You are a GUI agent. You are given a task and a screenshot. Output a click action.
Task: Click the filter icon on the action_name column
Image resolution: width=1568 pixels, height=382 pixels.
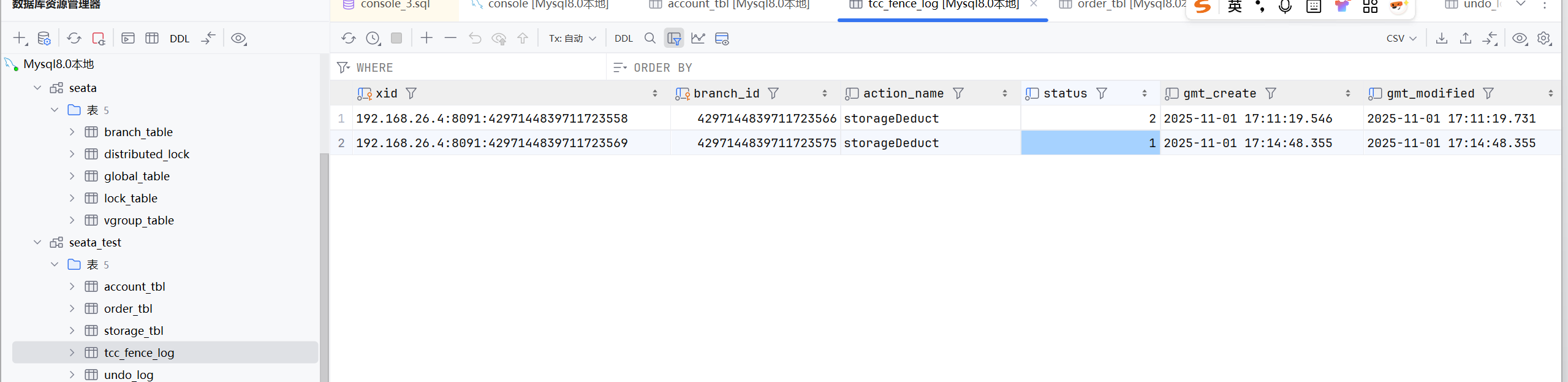(x=958, y=93)
